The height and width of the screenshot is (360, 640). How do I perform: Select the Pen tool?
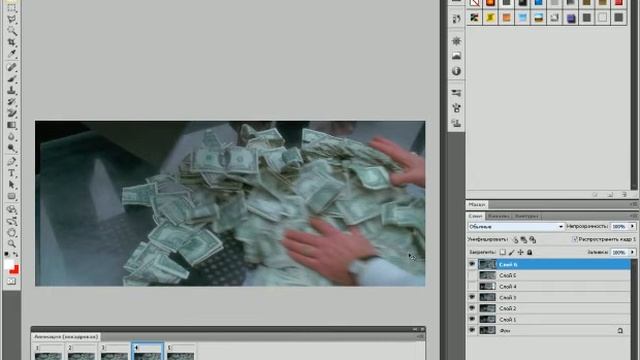click(12, 162)
